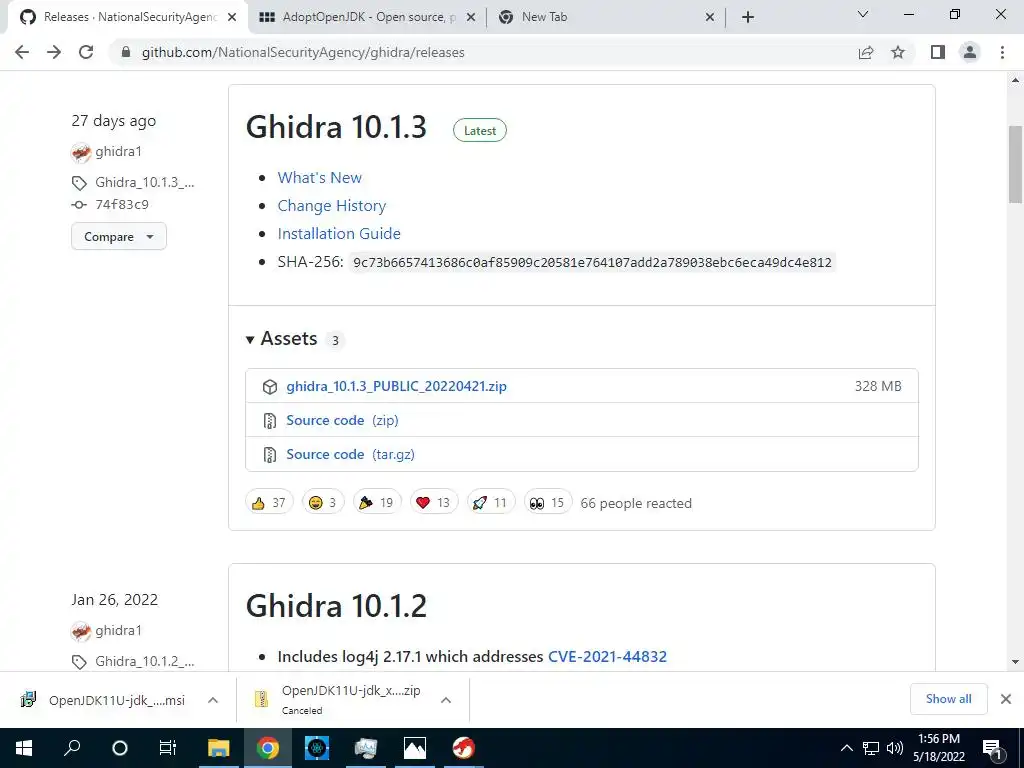Collapse the Assets section
The width and height of the screenshot is (1024, 768).
pyautogui.click(x=281, y=339)
